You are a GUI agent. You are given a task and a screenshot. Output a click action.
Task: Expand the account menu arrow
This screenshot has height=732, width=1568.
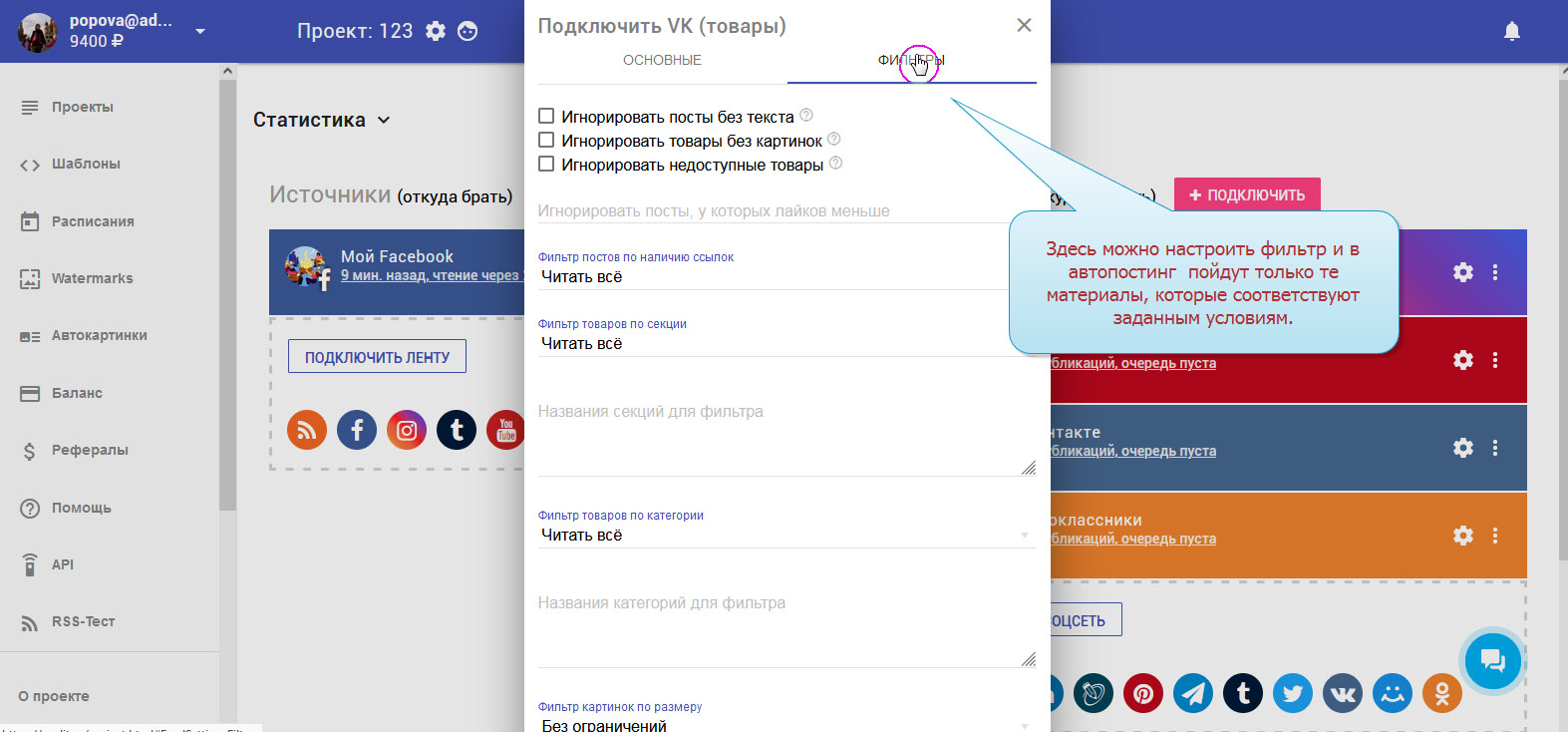200,32
